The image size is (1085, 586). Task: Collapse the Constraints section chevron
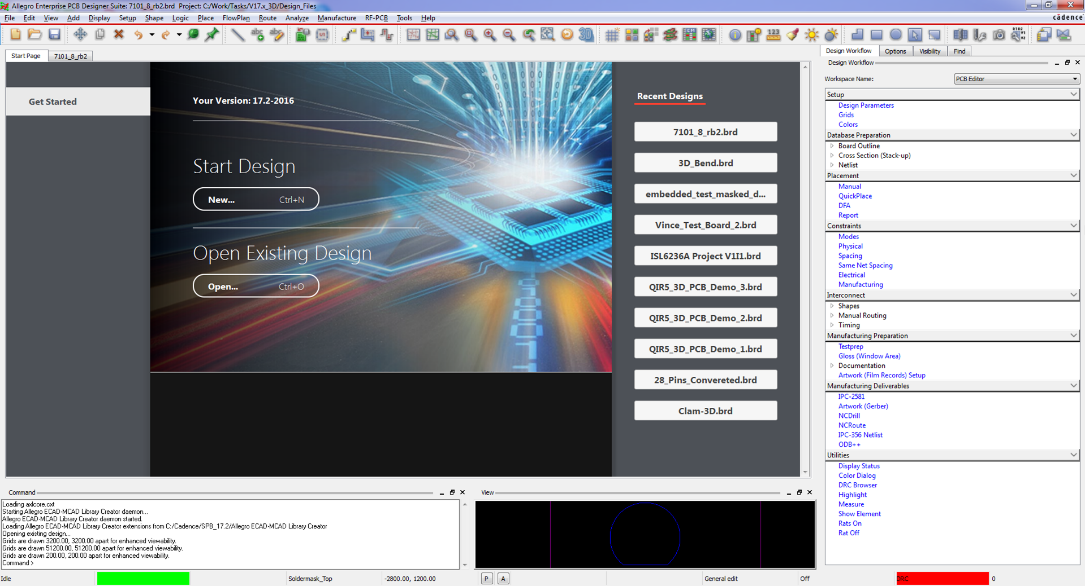pos(1073,226)
